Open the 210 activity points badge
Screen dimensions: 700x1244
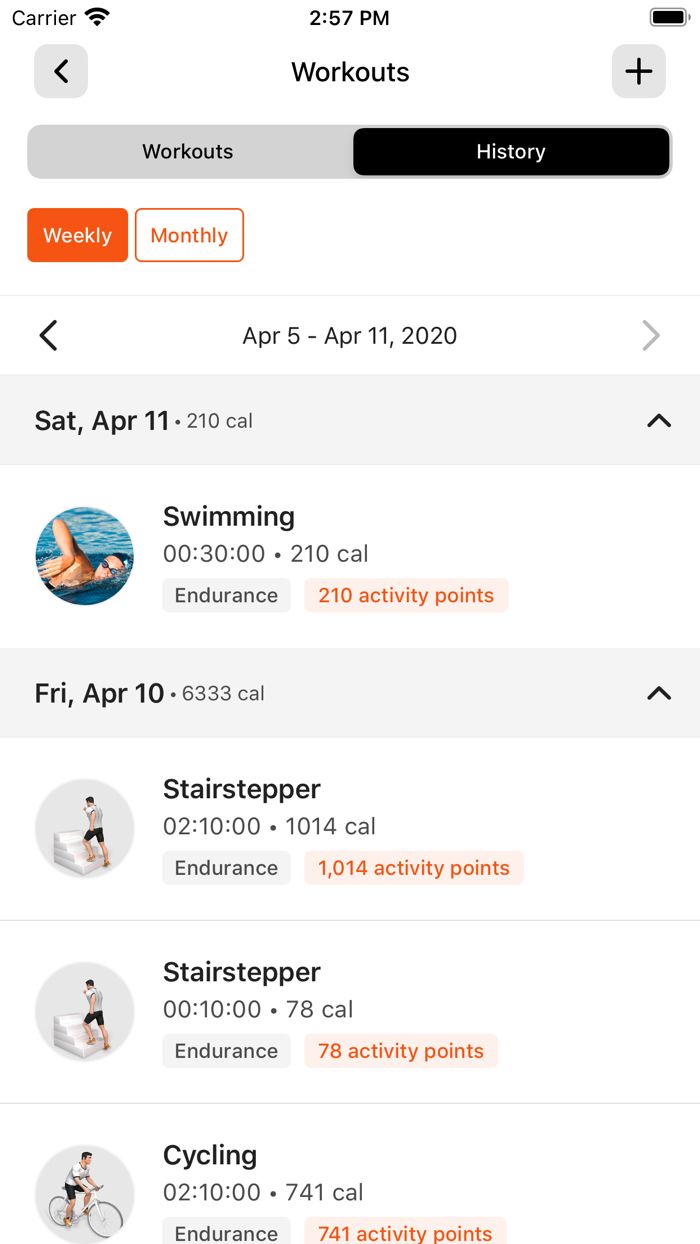[406, 595]
